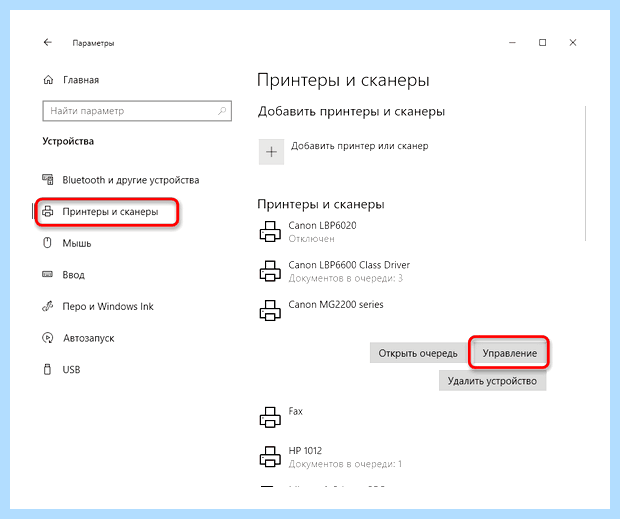Viewport: 620px width, 519px height.
Task: Click the plus icon to add printer
Action: [271, 152]
